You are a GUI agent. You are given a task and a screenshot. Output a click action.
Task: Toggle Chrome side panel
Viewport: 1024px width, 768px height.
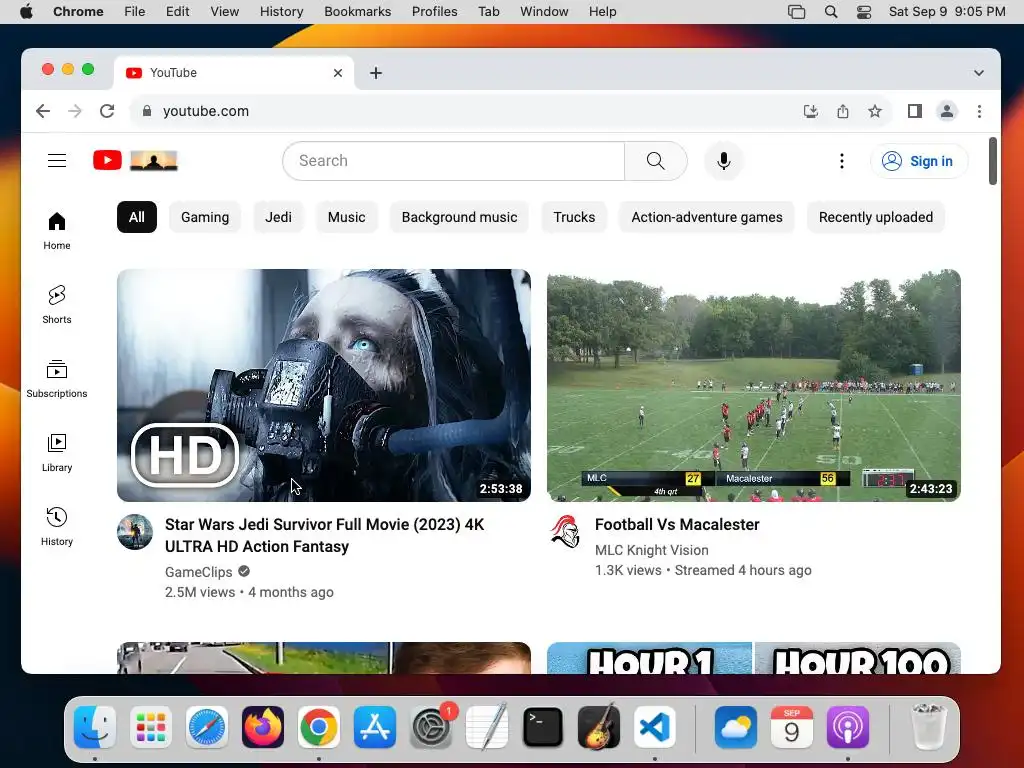tap(915, 111)
